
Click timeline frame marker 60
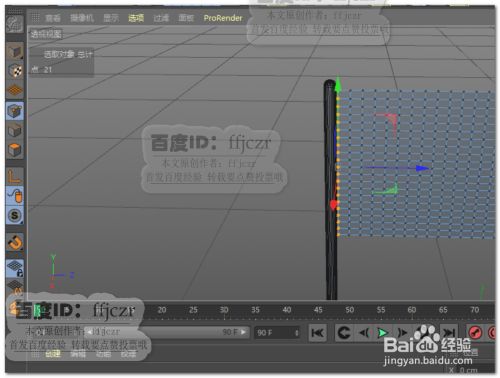tap(412, 310)
